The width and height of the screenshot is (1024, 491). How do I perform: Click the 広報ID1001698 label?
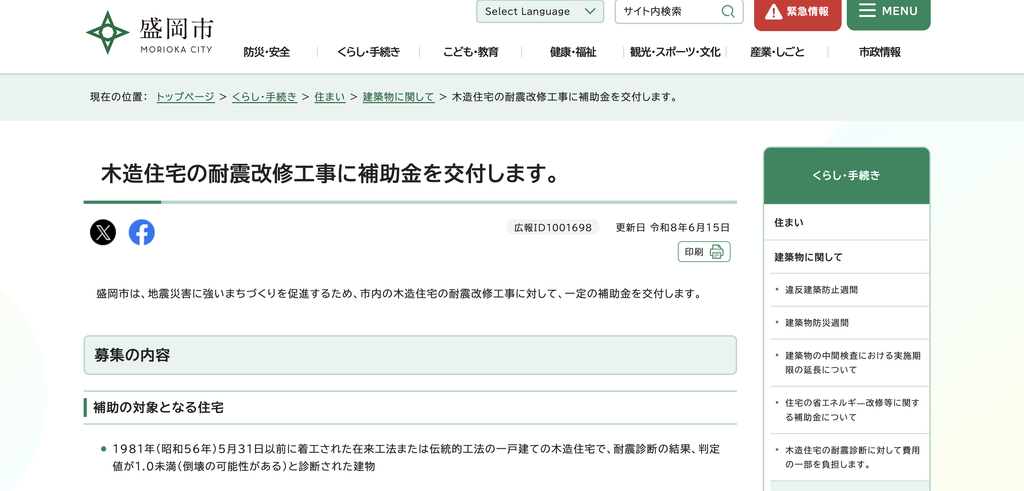pyautogui.click(x=552, y=227)
